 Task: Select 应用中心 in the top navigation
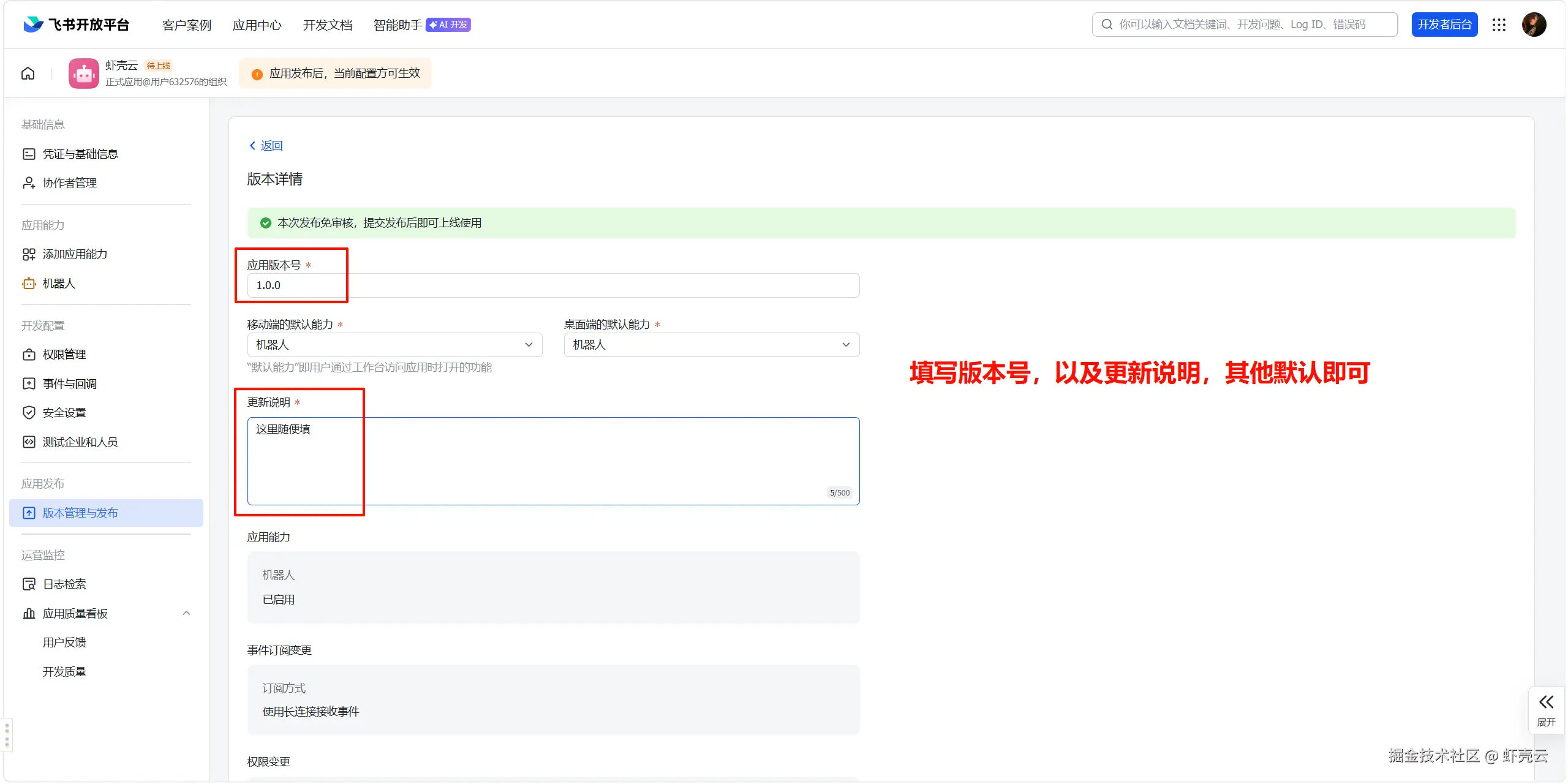tap(257, 24)
